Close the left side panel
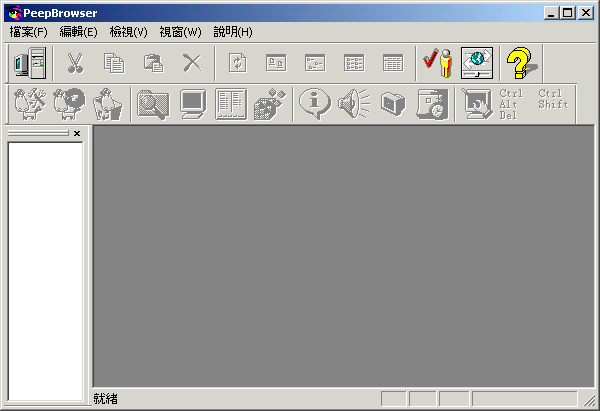 pos(77,133)
